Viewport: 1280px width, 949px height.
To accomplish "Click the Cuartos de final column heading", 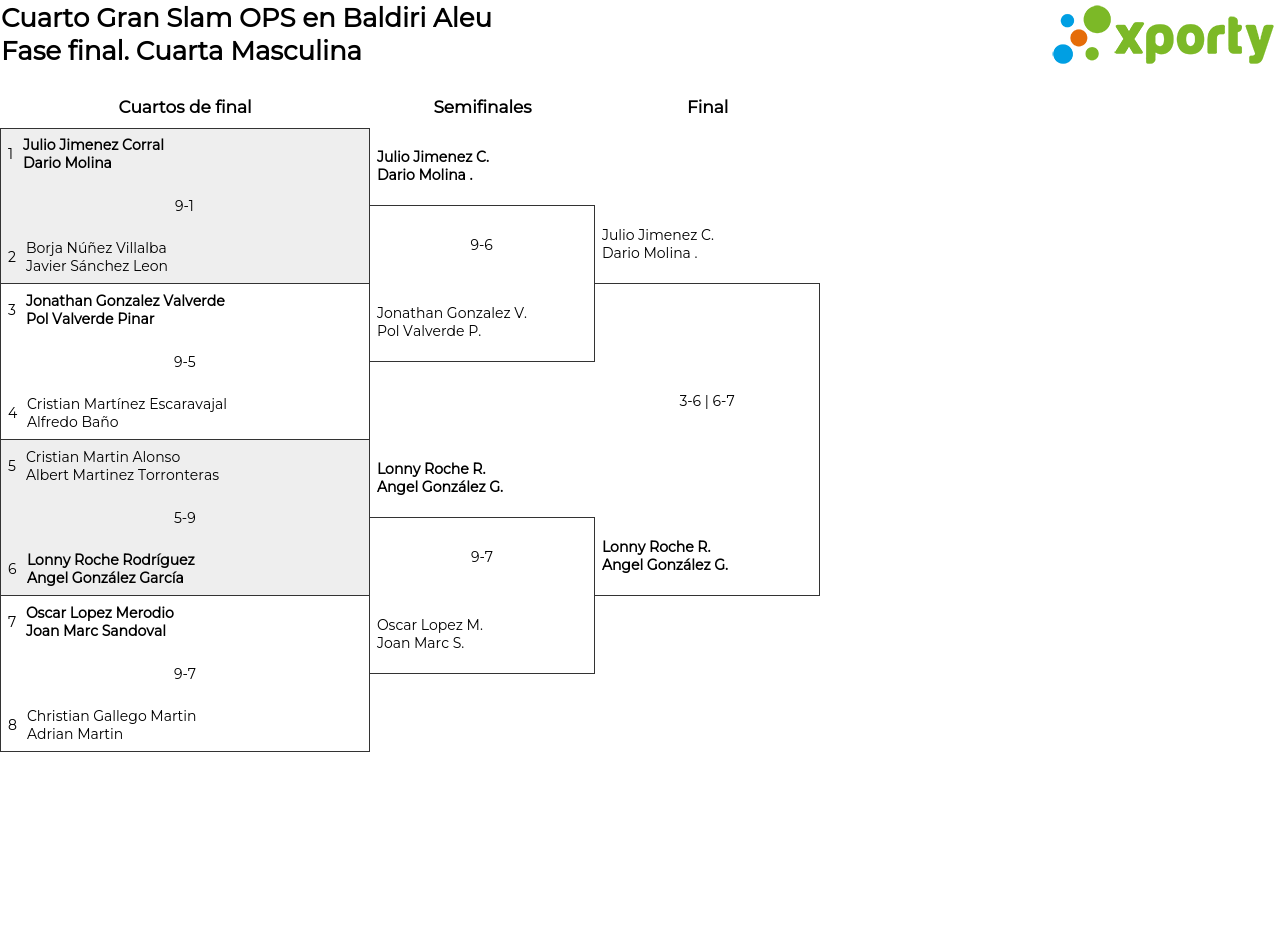I will click(185, 107).
